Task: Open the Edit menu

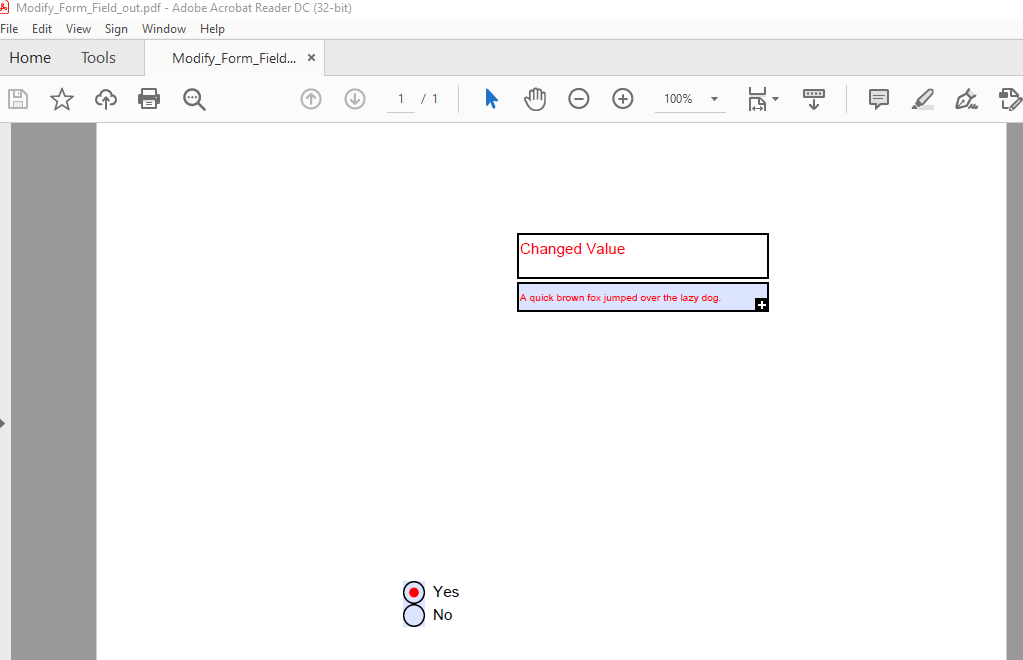Action: tap(41, 28)
